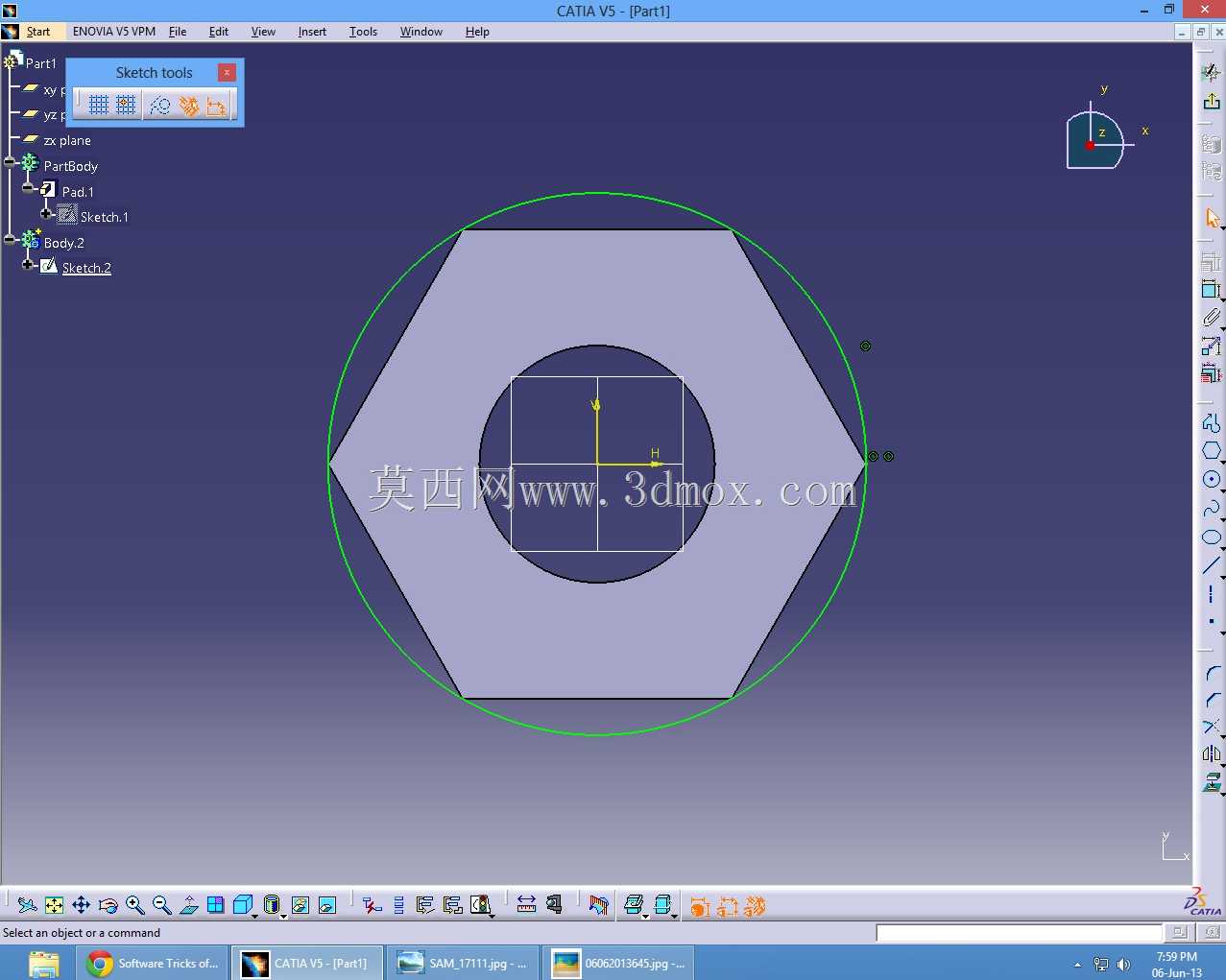Click the Measure Between icon
Screen dimensions: 1226x980
526,904
